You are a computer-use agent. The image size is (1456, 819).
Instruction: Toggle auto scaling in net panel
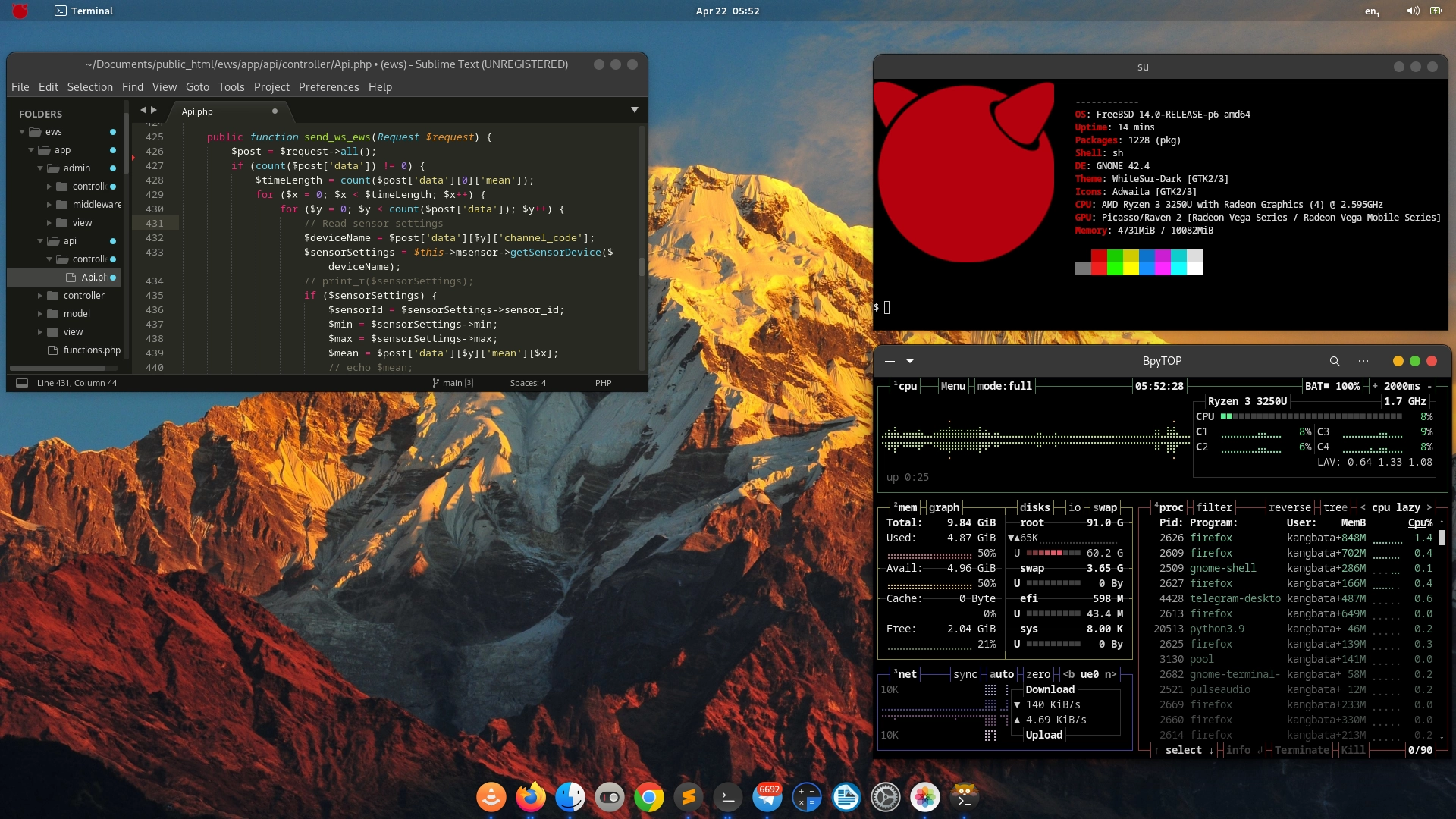[x=1001, y=674]
